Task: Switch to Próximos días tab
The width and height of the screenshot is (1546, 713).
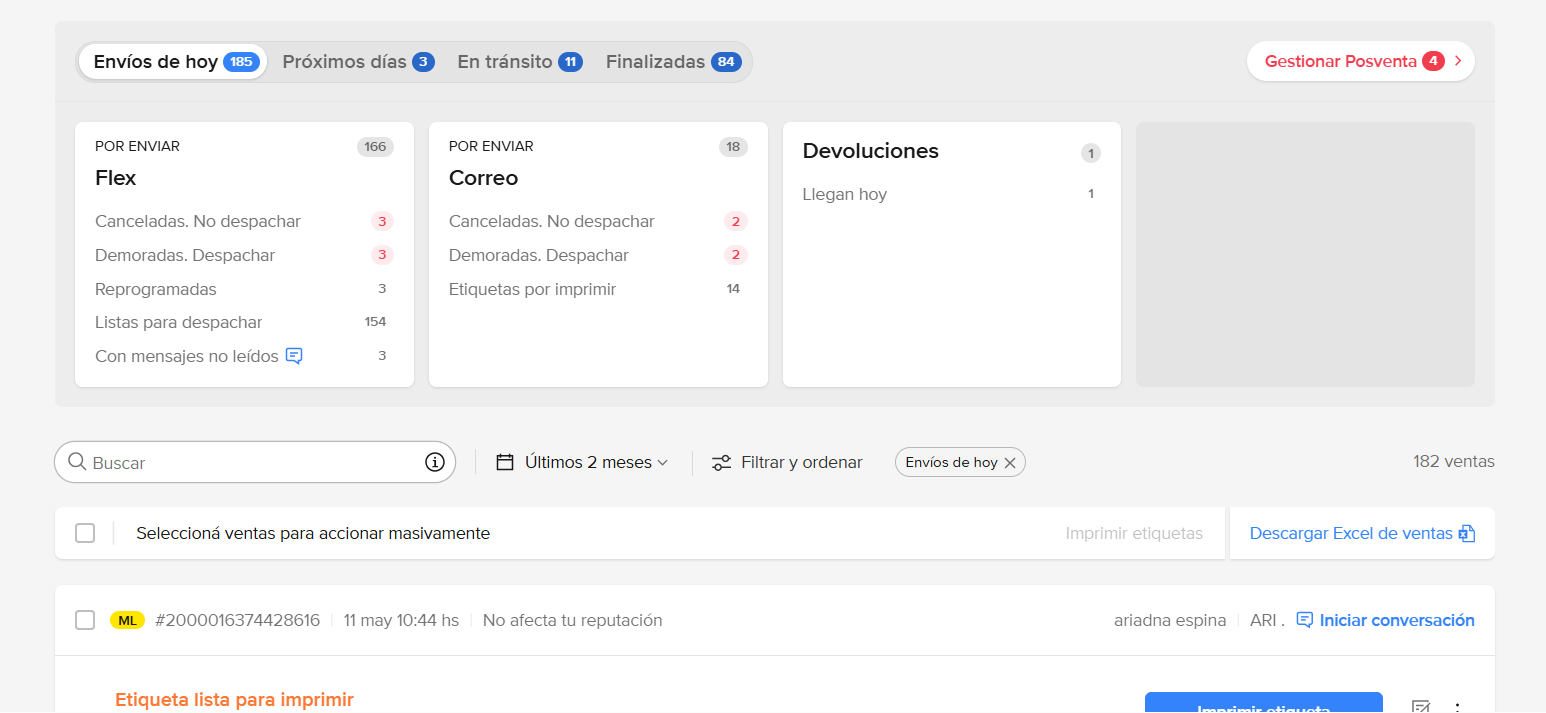Action: coord(358,61)
